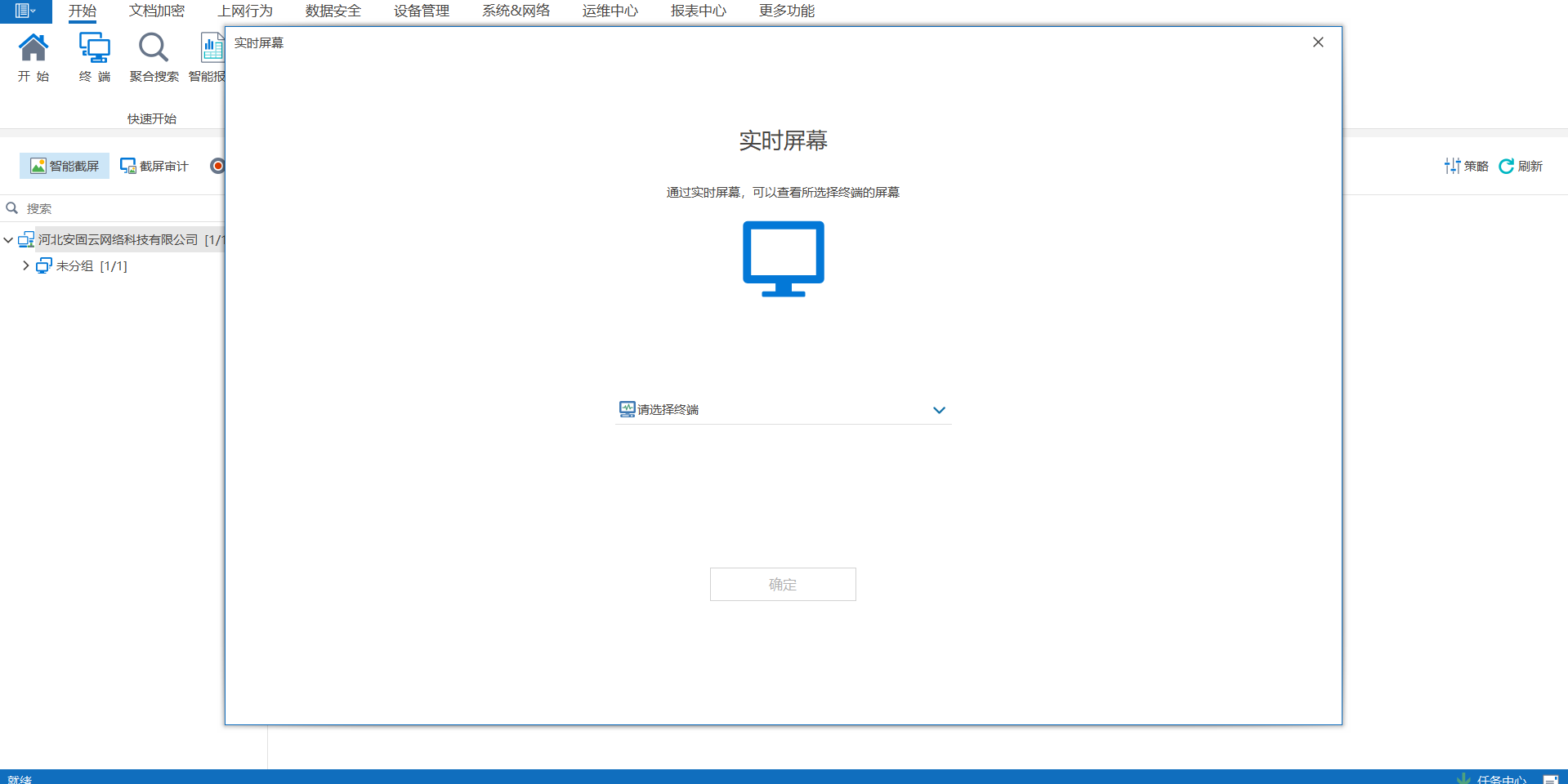Select the 智能截屏 toolbar item

click(x=65, y=166)
